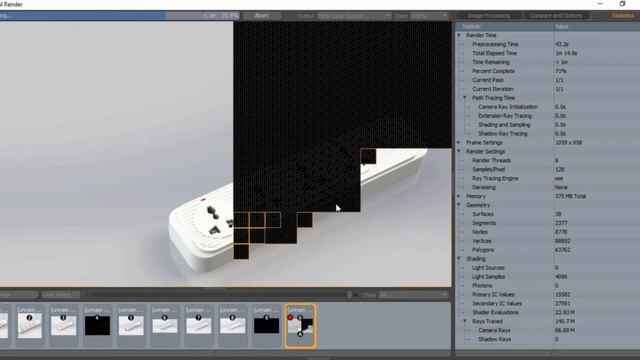
Task: Click the red marker on the active thumbnail
Action: 290,318
